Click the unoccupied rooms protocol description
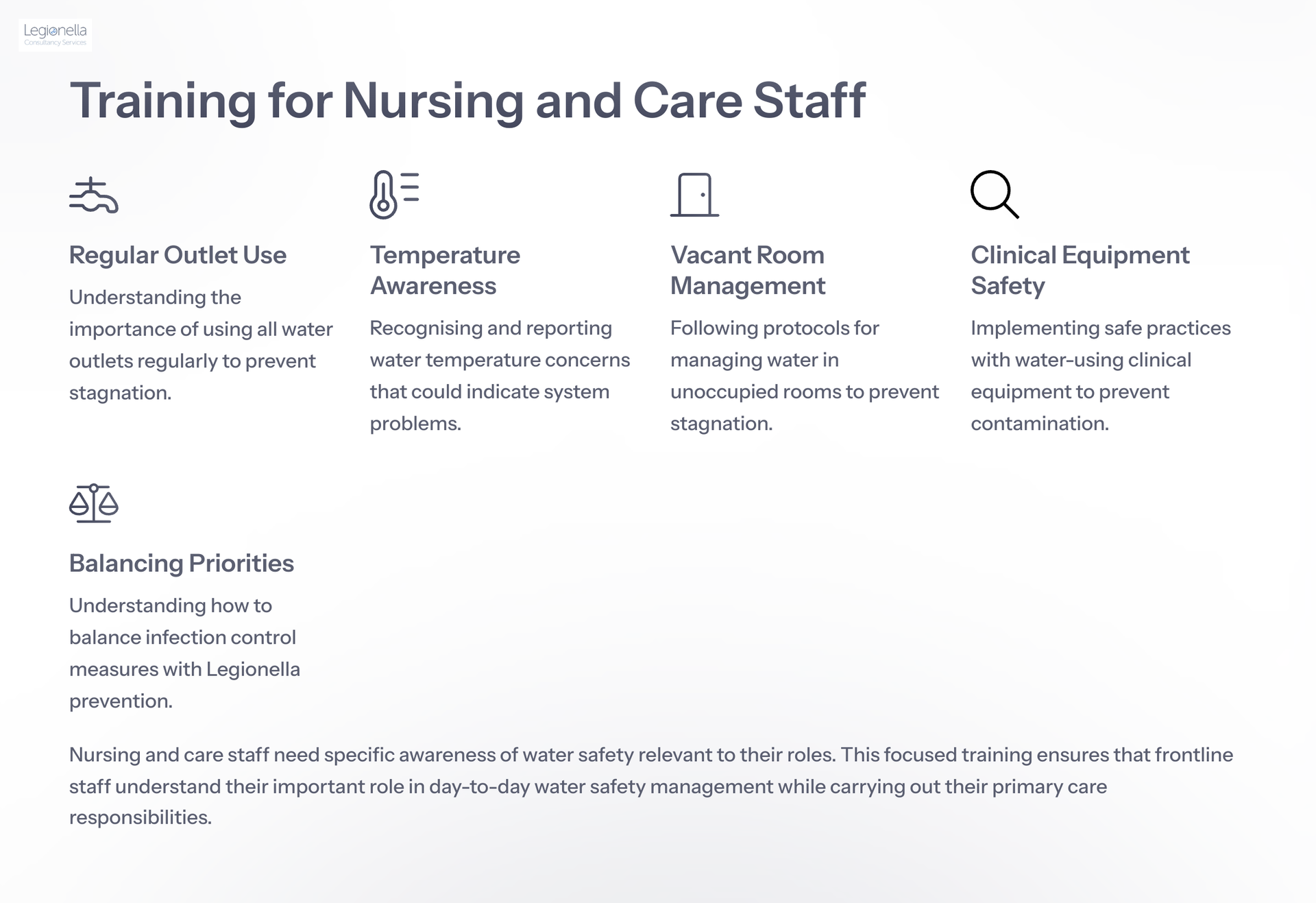The height and width of the screenshot is (903, 1316). (x=805, y=376)
